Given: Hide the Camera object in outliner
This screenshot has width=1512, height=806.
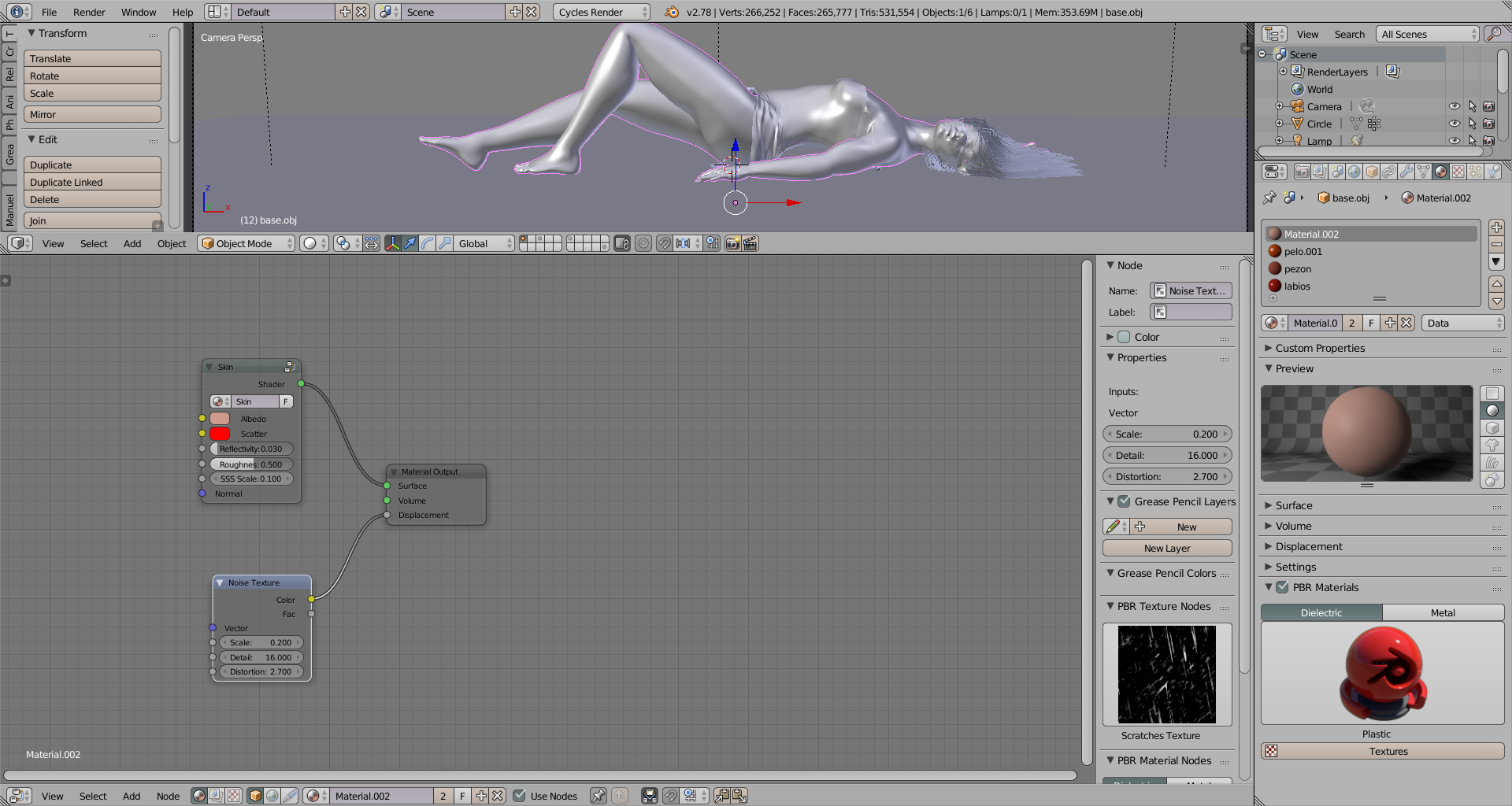Looking at the screenshot, I should (x=1455, y=106).
